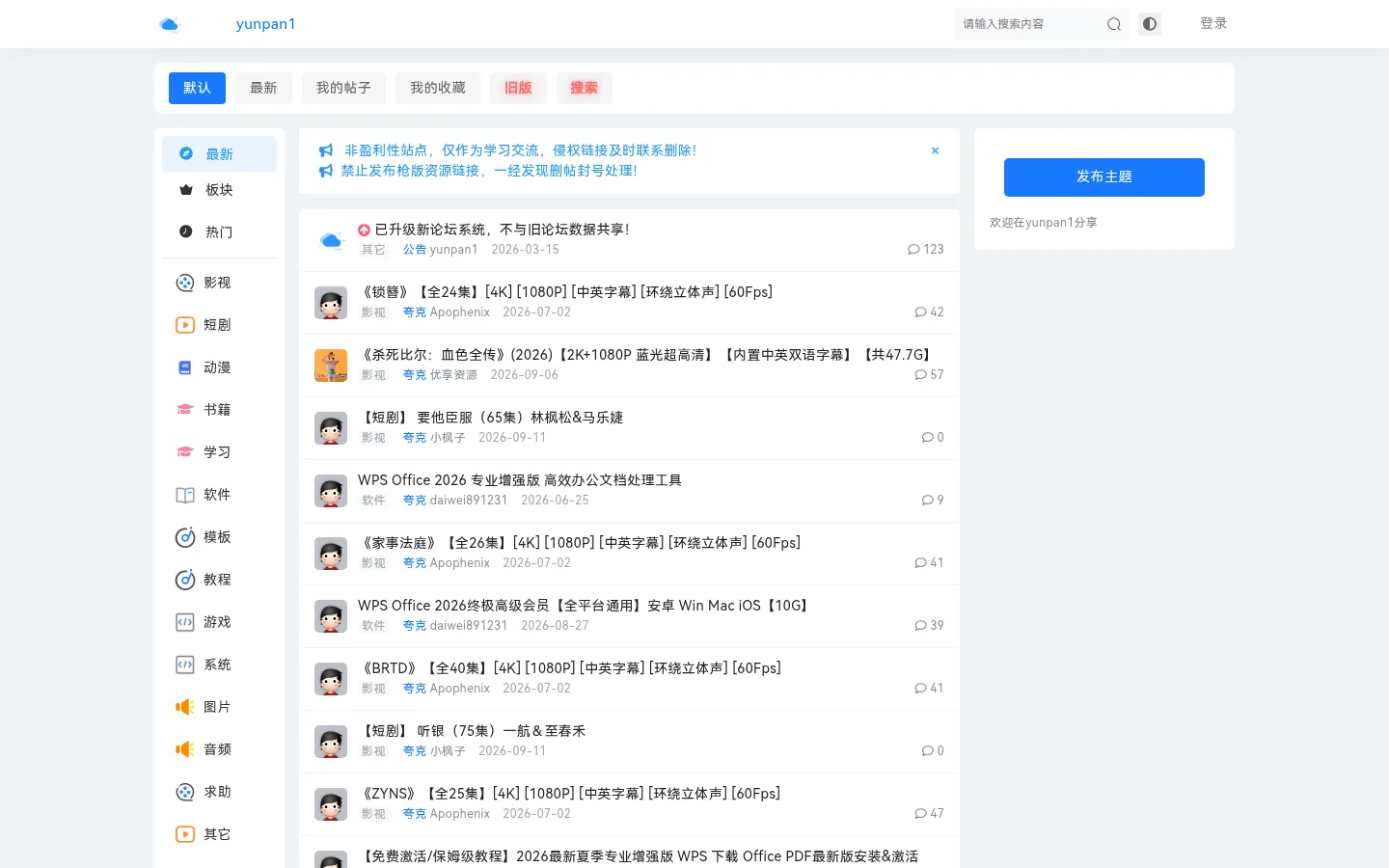Toggle dark mode theme switch
This screenshot has height=868, width=1389.
click(1149, 24)
